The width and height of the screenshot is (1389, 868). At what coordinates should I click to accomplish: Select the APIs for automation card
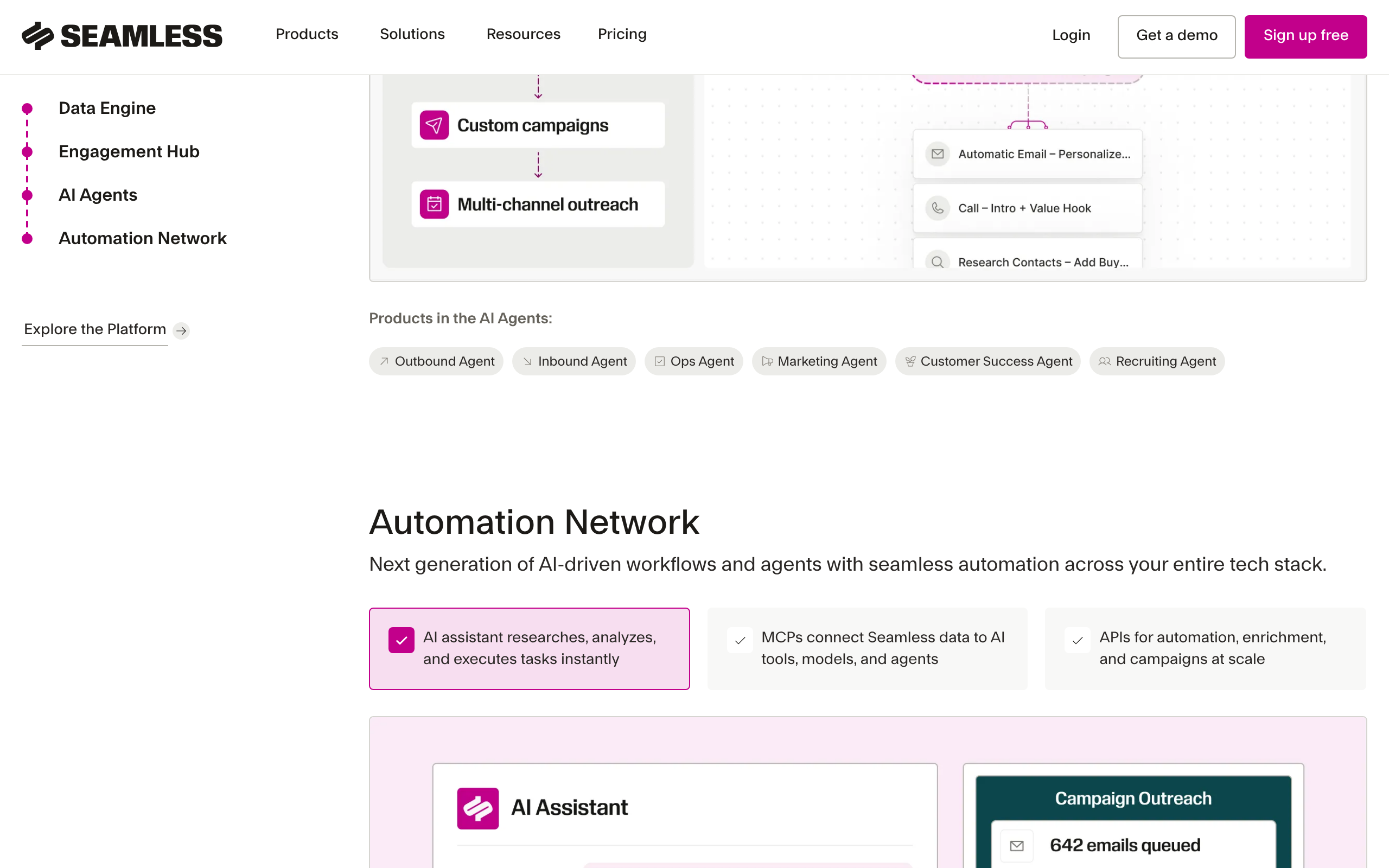point(1205,649)
